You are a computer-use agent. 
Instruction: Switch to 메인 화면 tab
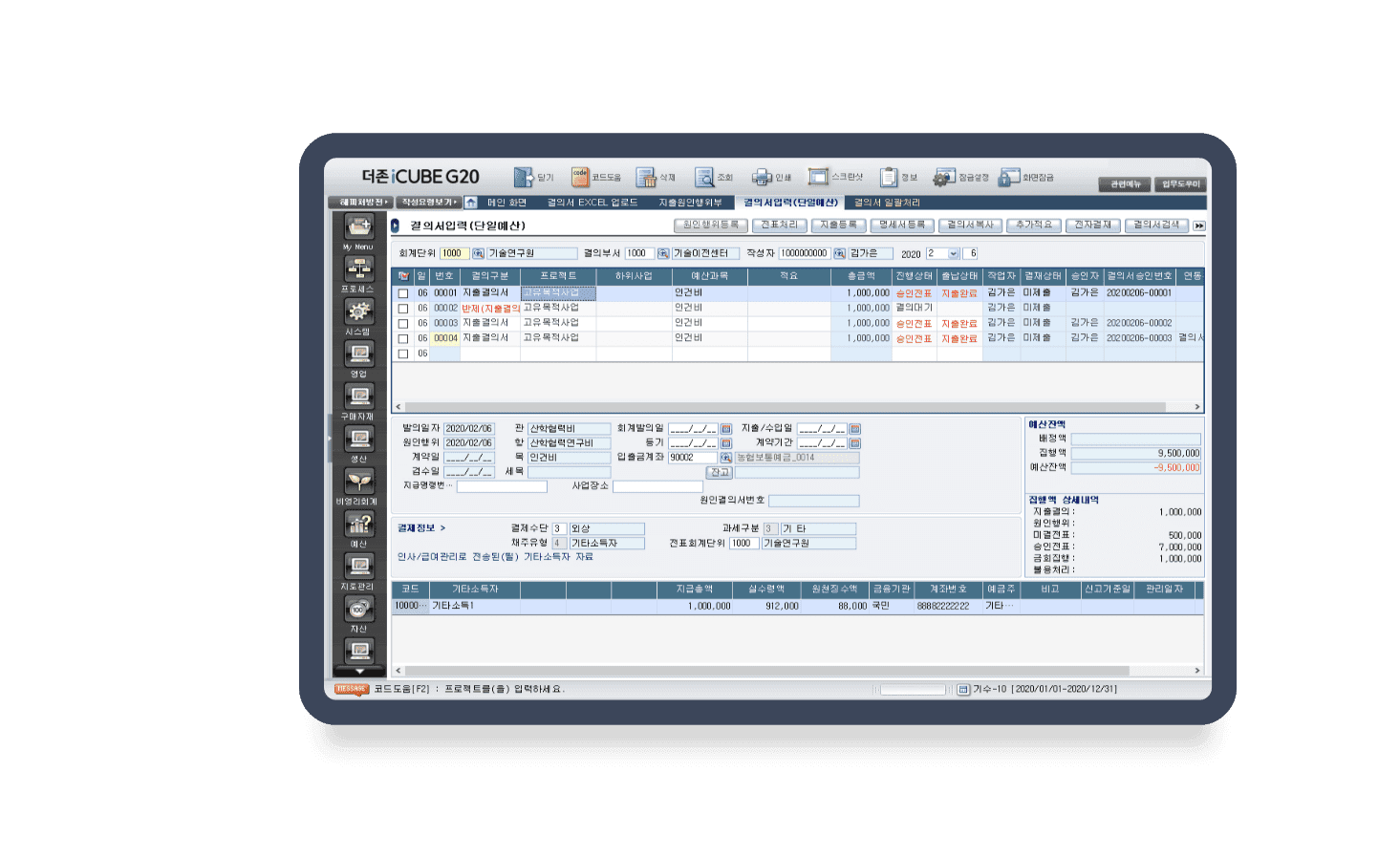click(x=506, y=203)
